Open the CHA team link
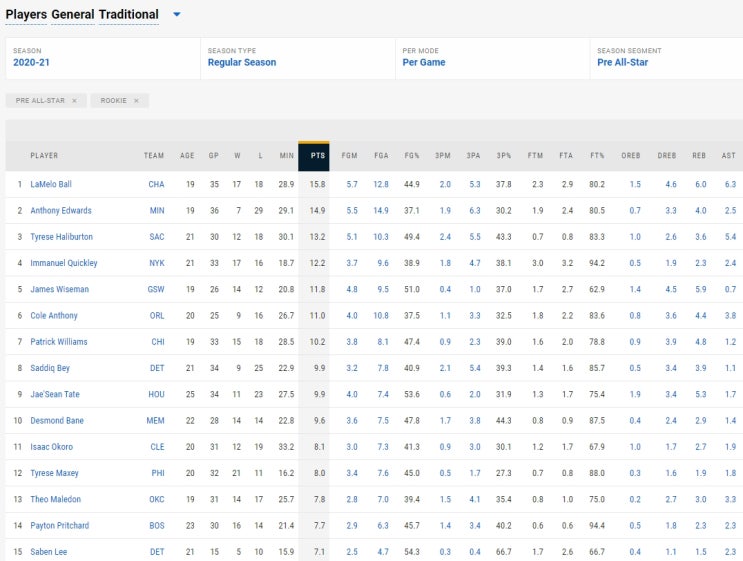743x561 pixels. pyautogui.click(x=156, y=184)
